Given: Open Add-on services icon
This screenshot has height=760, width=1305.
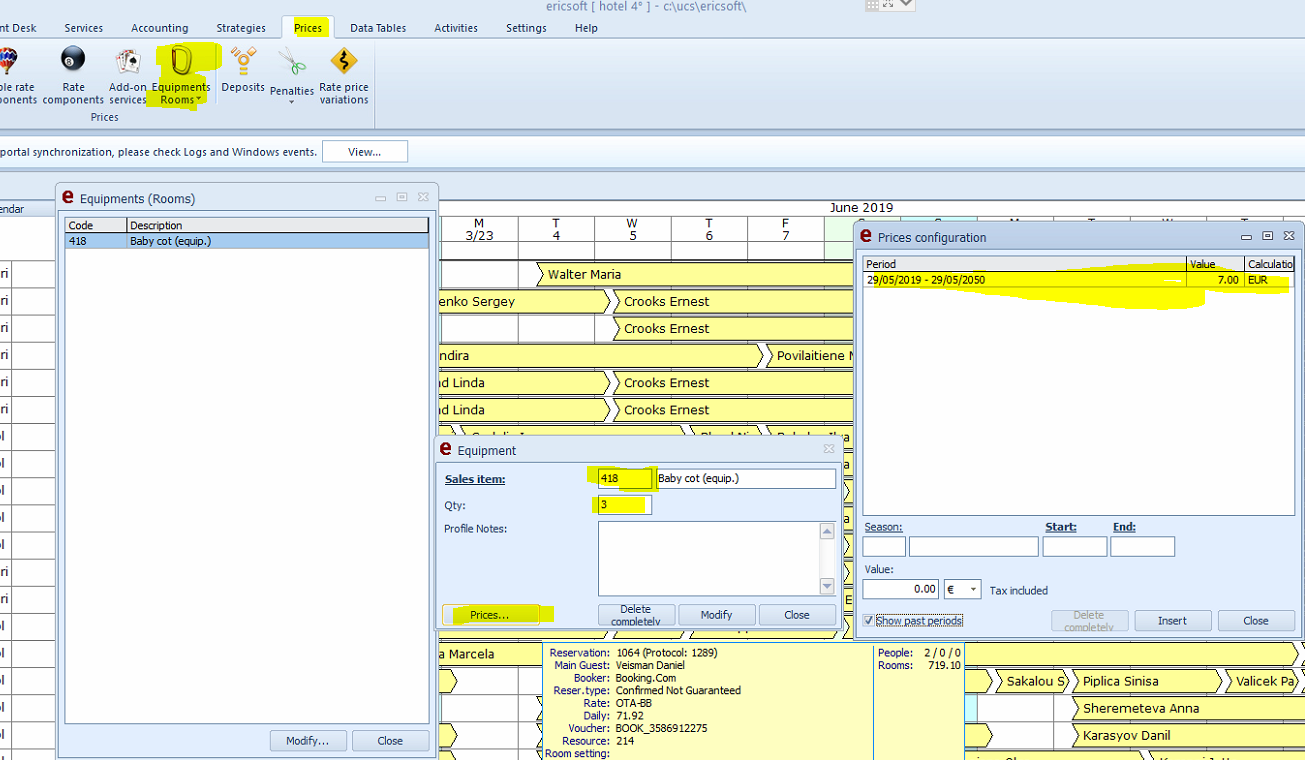Looking at the screenshot, I should point(128,75).
